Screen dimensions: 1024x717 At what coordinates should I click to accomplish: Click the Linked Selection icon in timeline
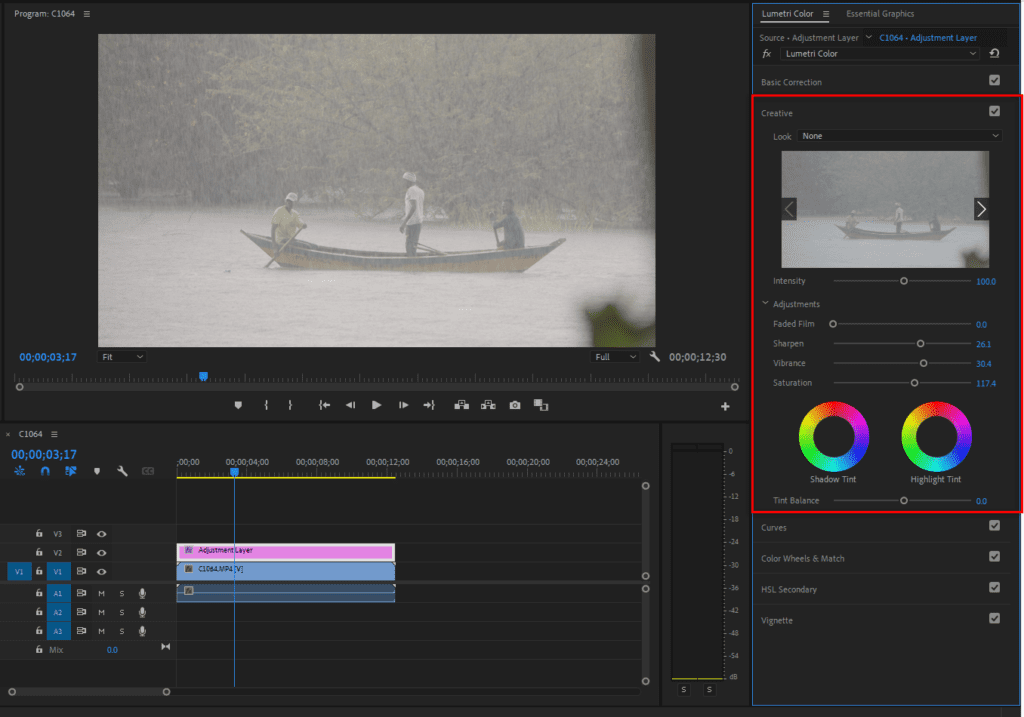70,470
